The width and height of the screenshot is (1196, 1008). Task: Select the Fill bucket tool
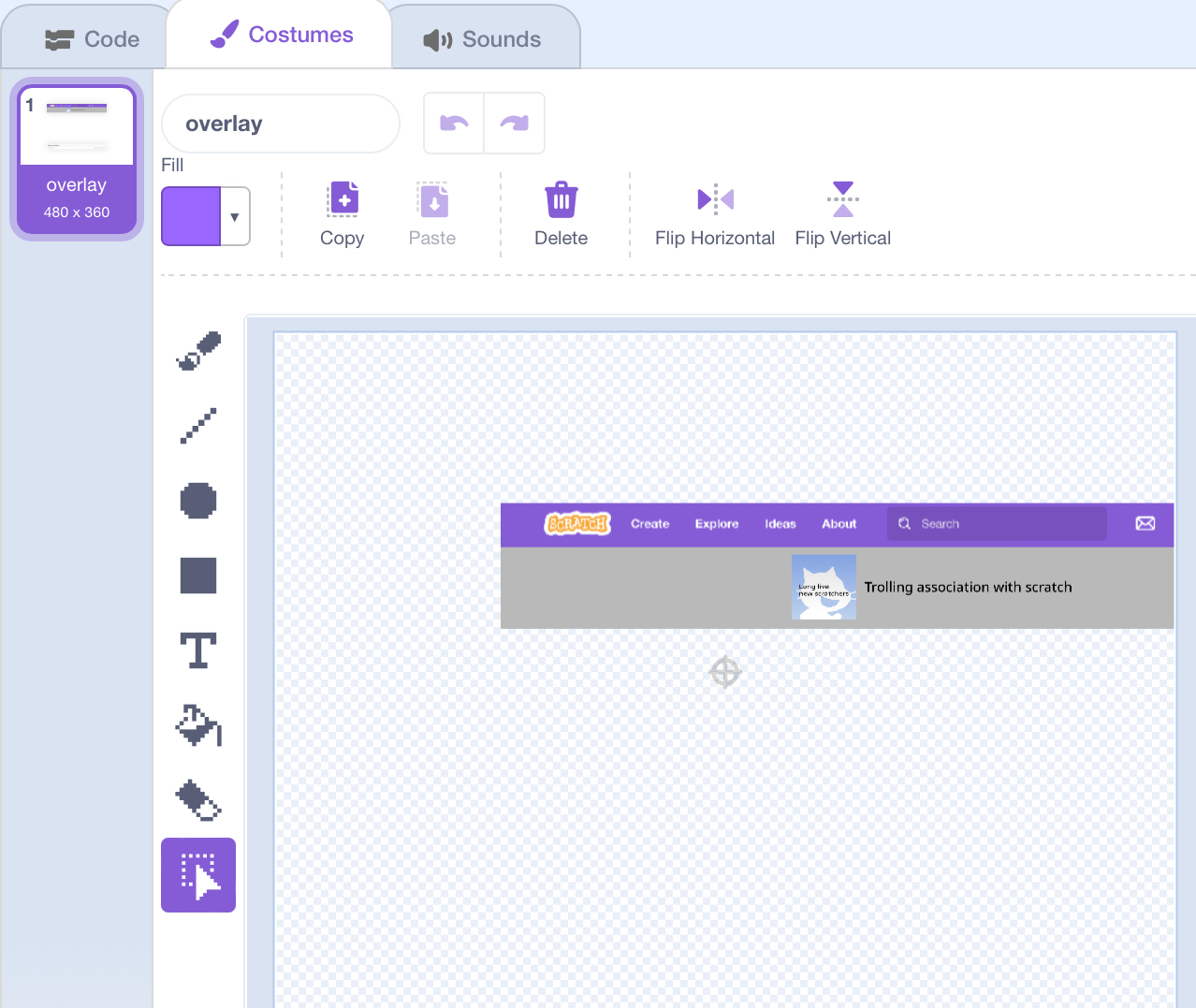(x=198, y=725)
